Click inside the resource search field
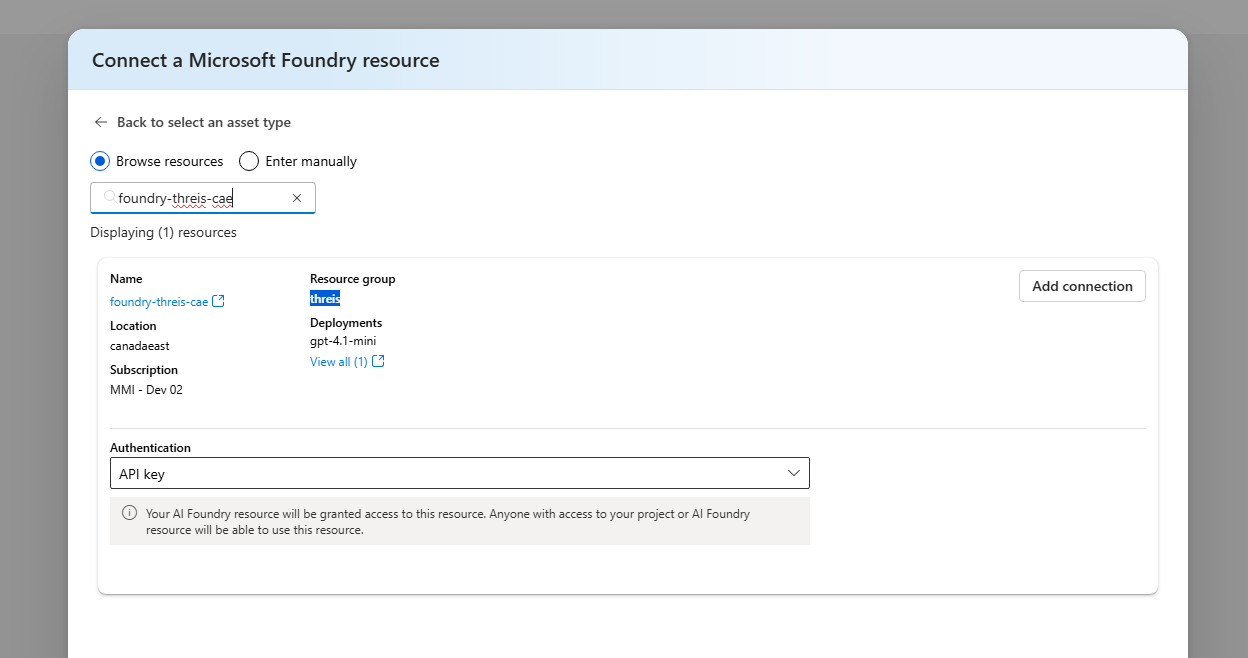Image resolution: width=1248 pixels, height=658 pixels. tap(203, 198)
